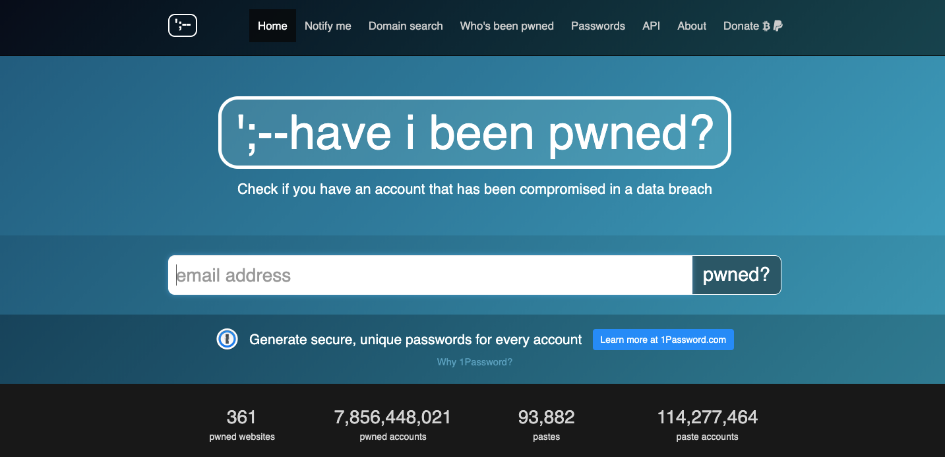This screenshot has width=945, height=457.
Task: Open Domain search in the navbar
Action: (405, 26)
